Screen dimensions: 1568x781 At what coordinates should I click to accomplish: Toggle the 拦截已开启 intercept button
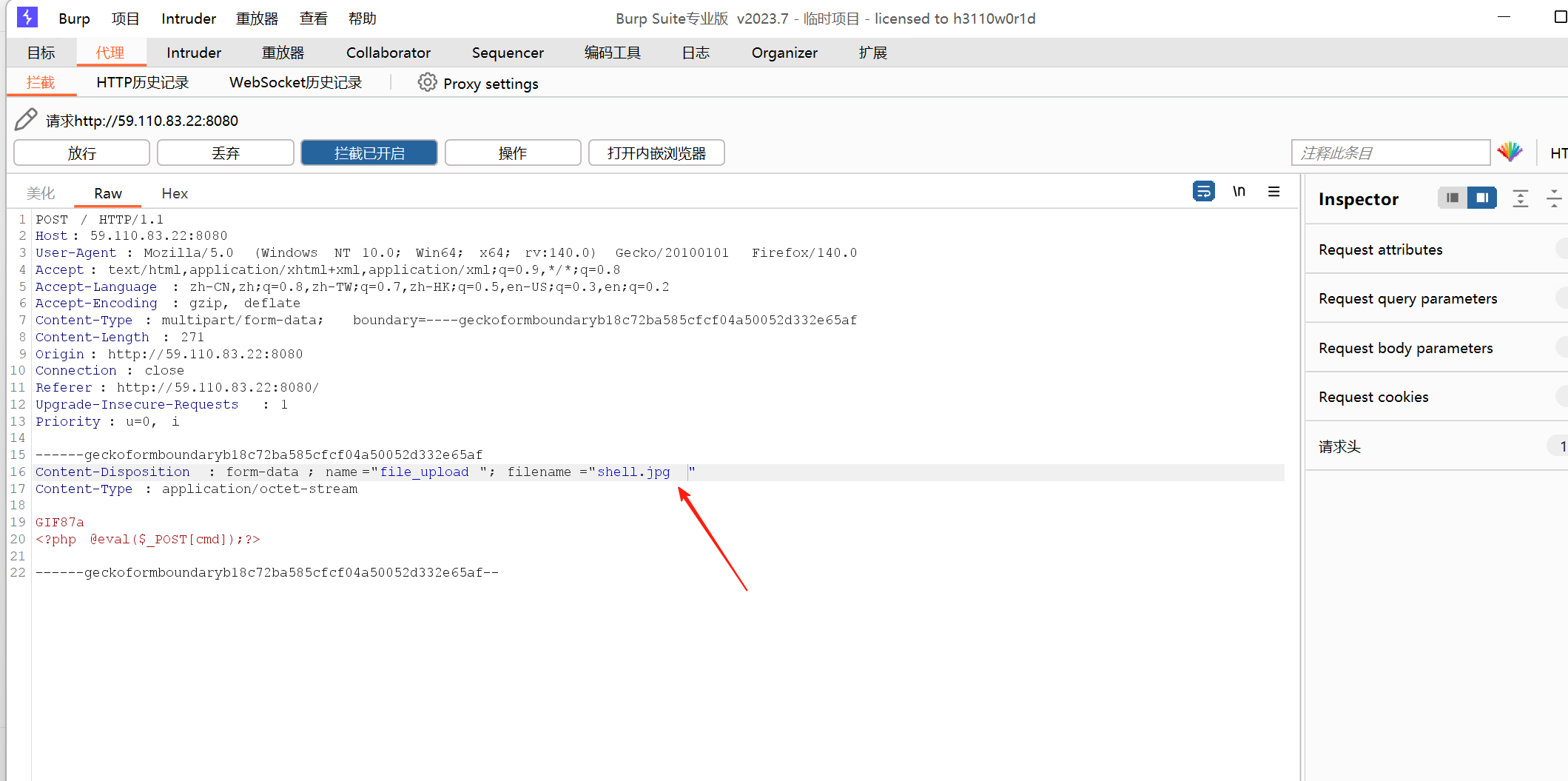point(369,153)
